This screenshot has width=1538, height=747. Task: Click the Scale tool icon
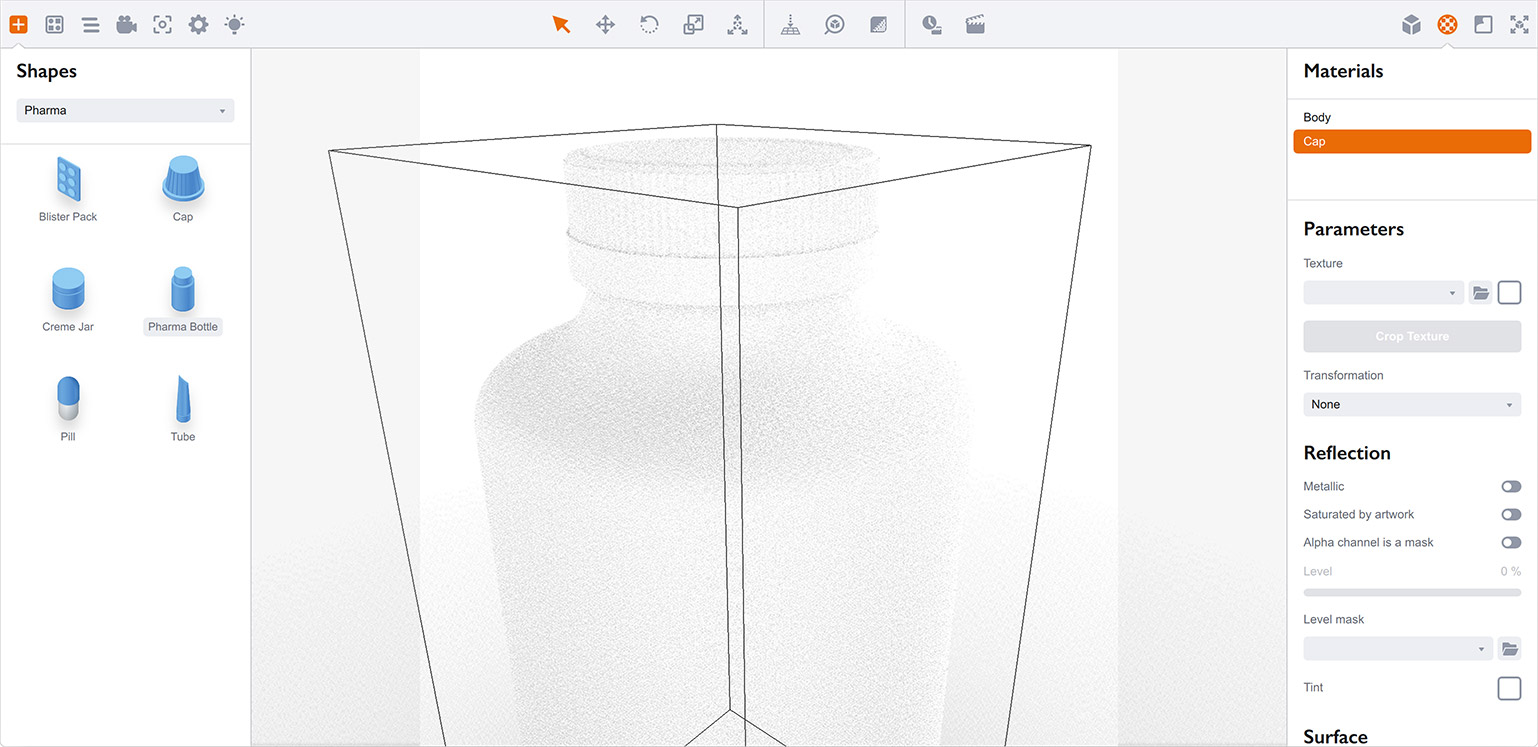point(693,25)
